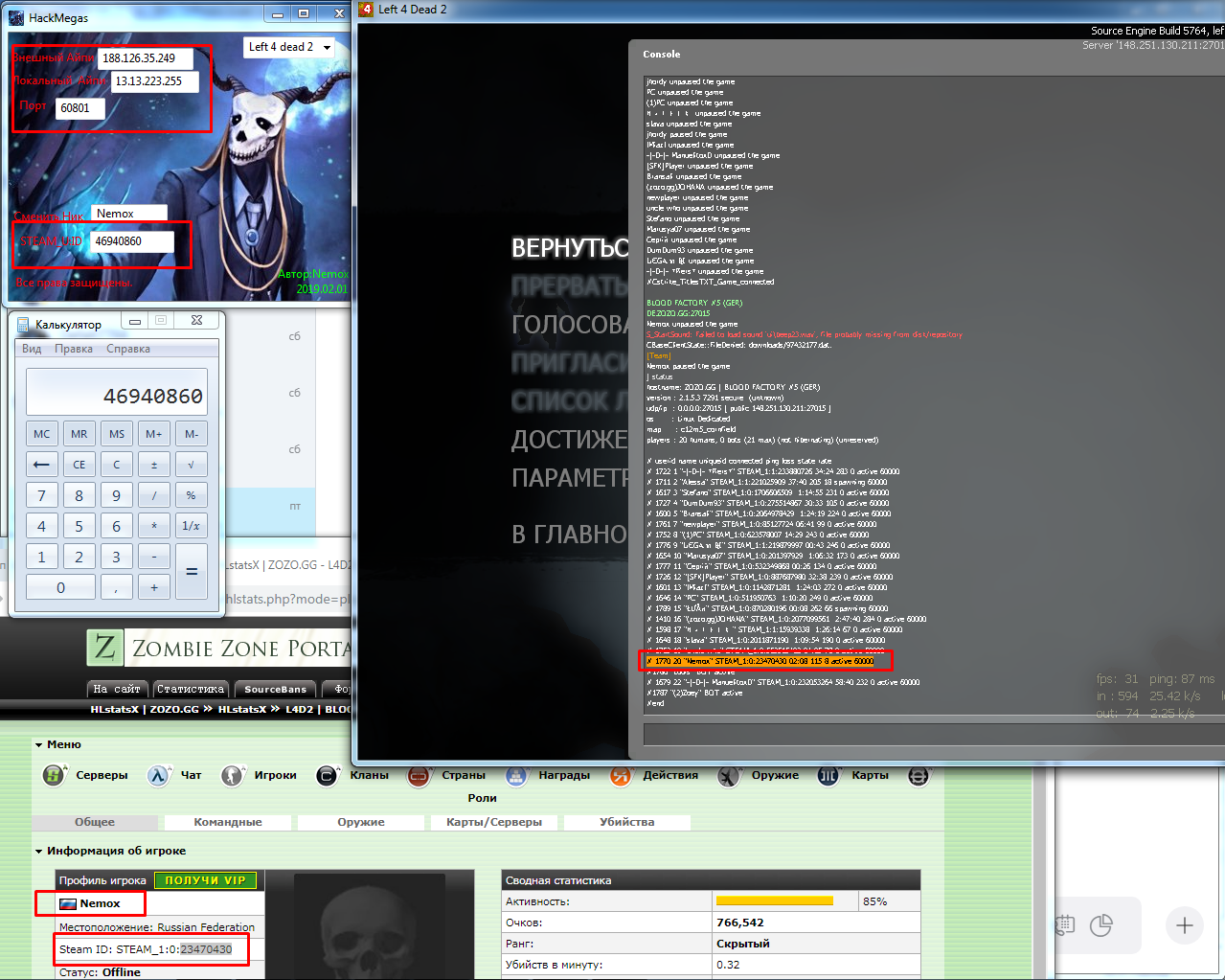Click the Оружие weapons icon
The width and height of the screenshot is (1225, 980).
tap(730, 775)
